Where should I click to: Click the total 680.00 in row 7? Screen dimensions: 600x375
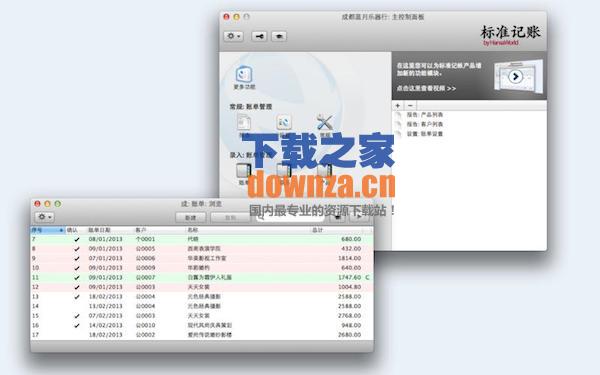[351, 239]
